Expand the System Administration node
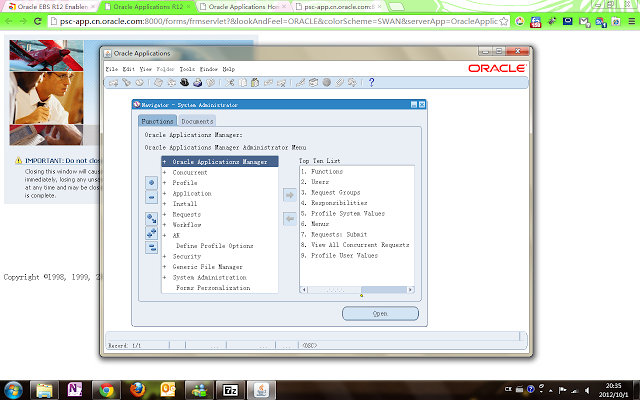 point(164,278)
